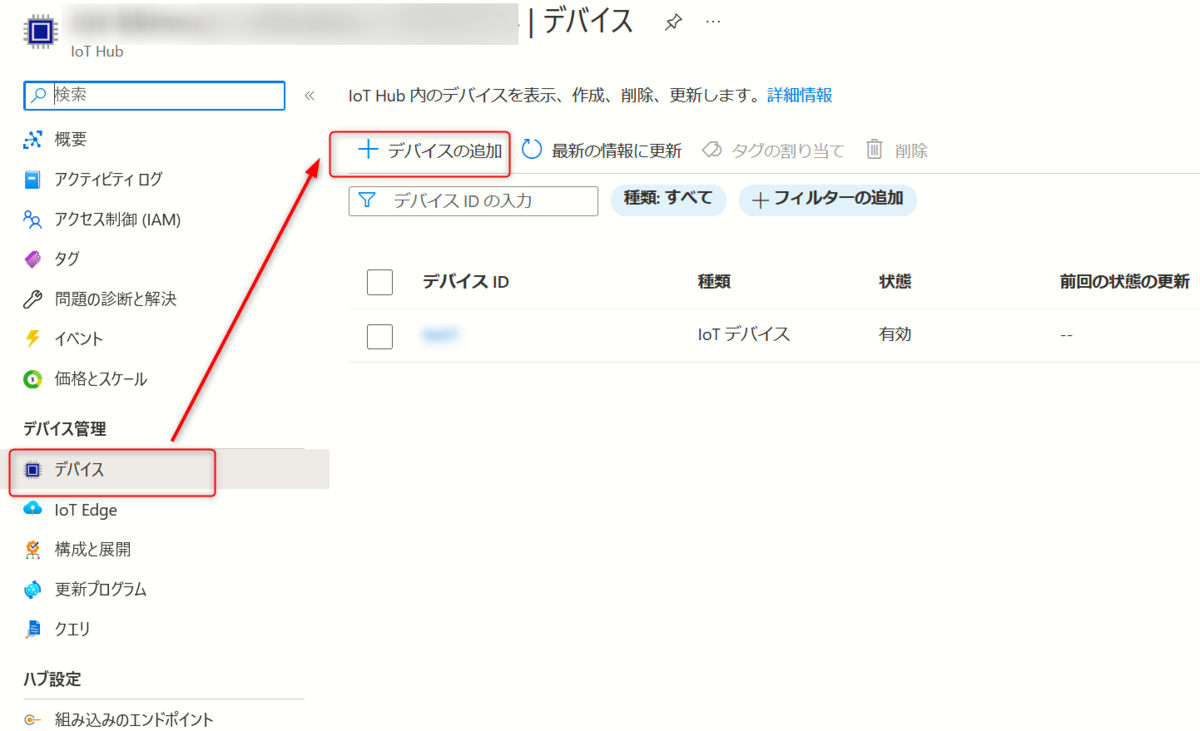This screenshot has width=1200, height=731.
Task: Select デバイス under デバイス管理
Action: click(x=79, y=470)
